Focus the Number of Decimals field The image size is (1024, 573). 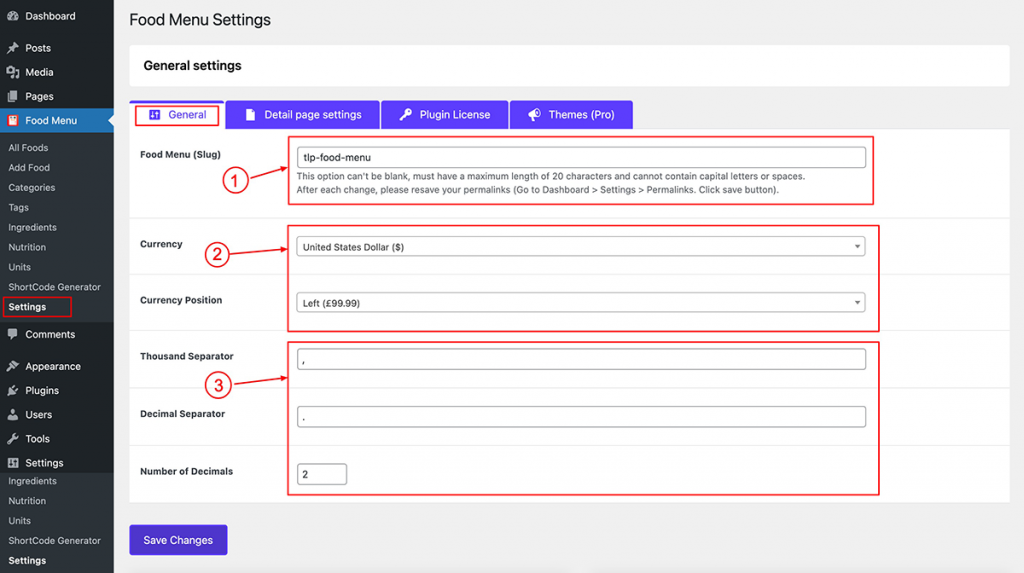pos(322,474)
